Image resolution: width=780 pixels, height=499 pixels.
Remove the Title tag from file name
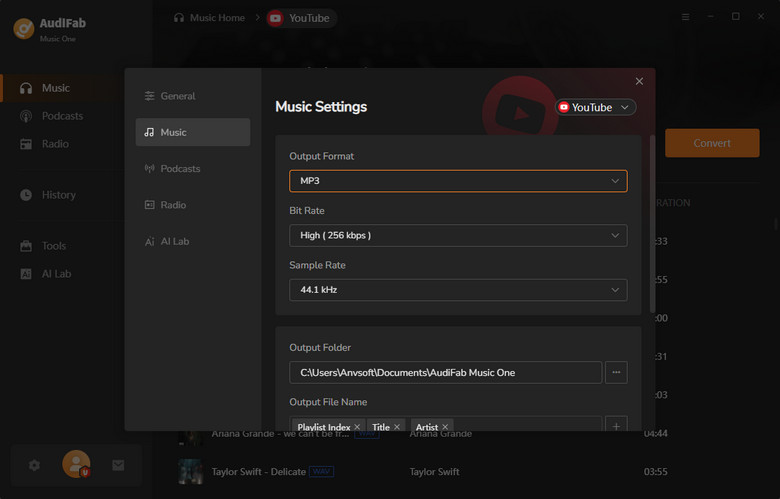click(397, 427)
